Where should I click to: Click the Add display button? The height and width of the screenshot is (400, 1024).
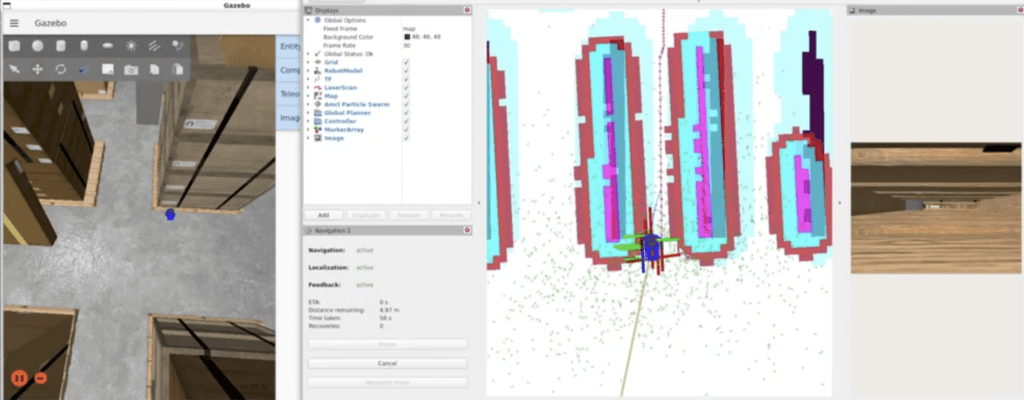pos(324,215)
